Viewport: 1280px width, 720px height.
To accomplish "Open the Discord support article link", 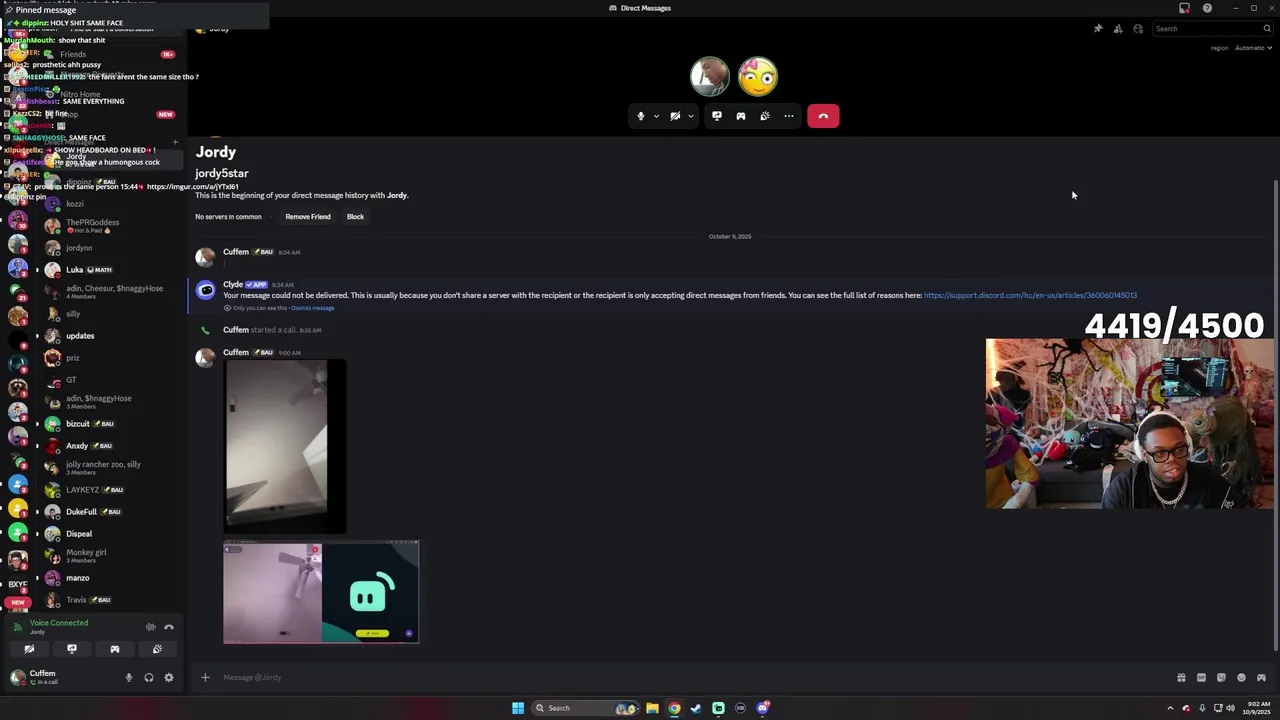I will point(1030,295).
